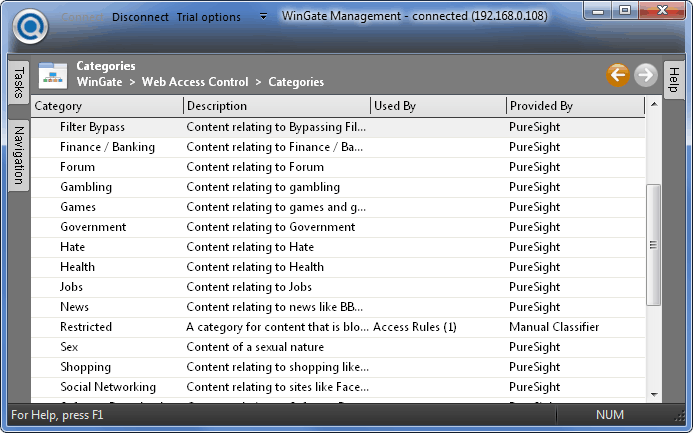The height and width of the screenshot is (433, 693).
Task: Select the Sex category
Action: tap(338, 347)
